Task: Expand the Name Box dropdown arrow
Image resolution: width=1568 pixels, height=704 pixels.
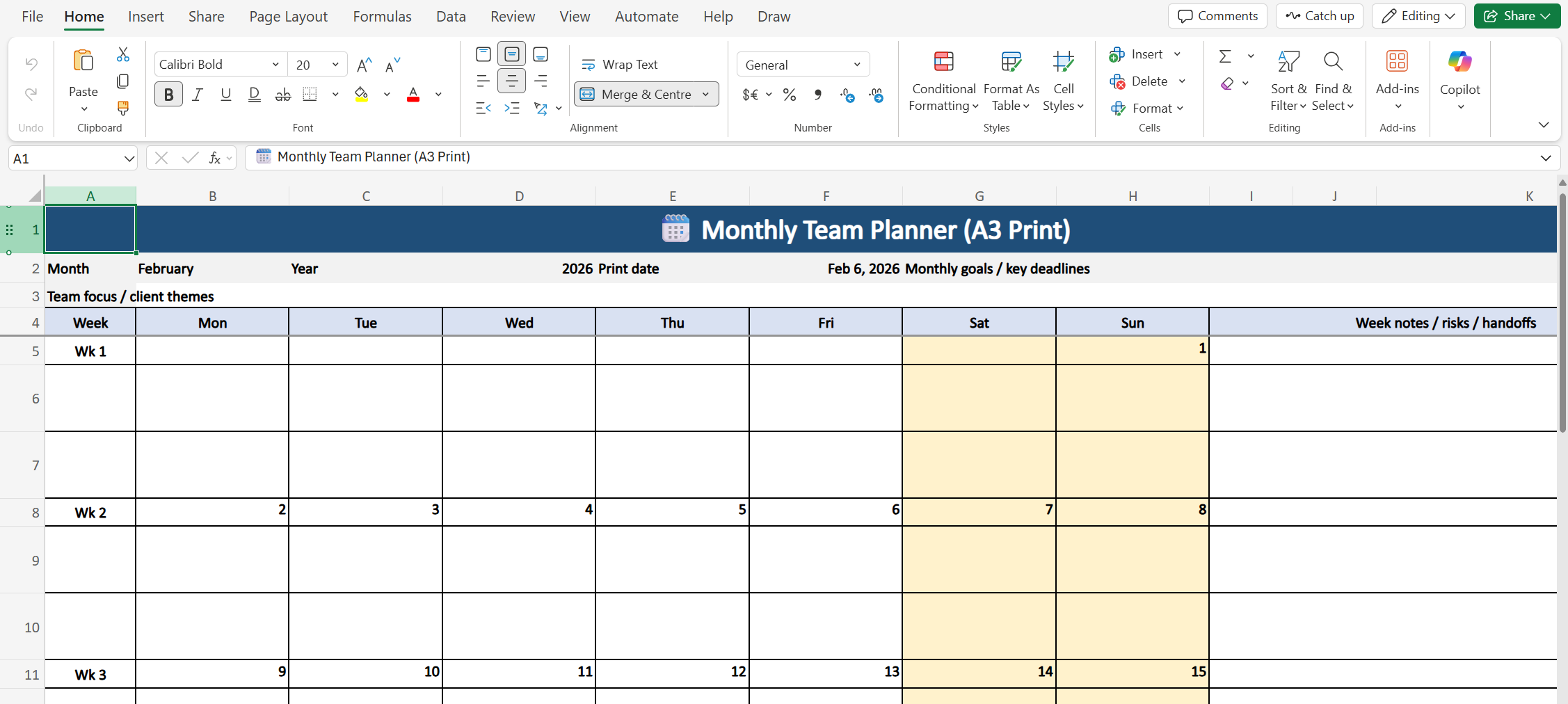Action: 129,159
